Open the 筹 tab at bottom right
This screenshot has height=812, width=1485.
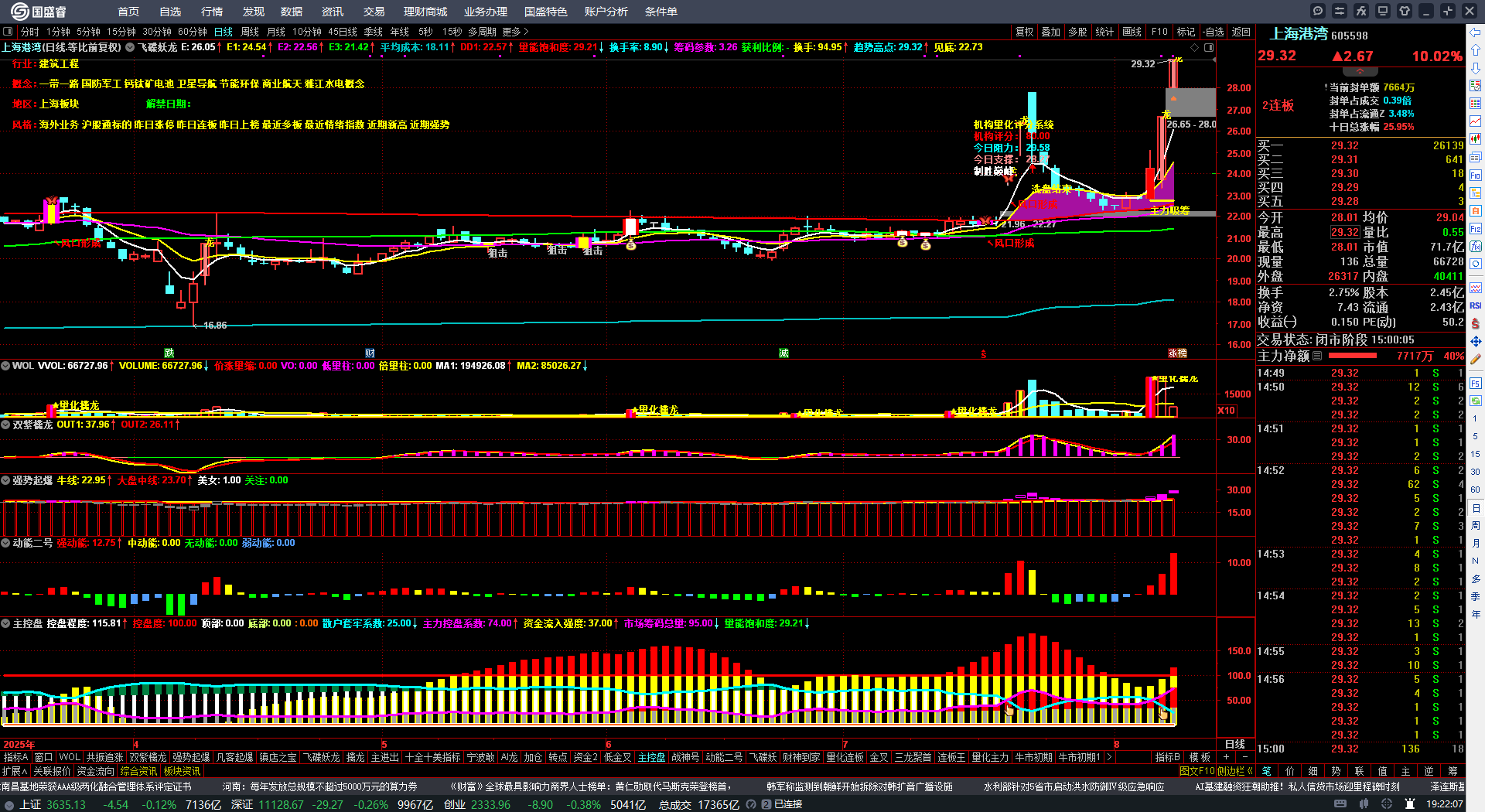[x=1453, y=771]
